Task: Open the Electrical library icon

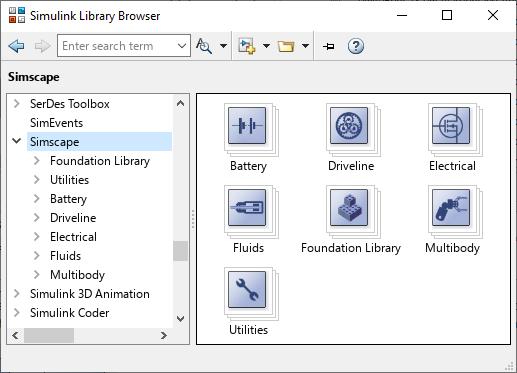Action: coord(451,126)
